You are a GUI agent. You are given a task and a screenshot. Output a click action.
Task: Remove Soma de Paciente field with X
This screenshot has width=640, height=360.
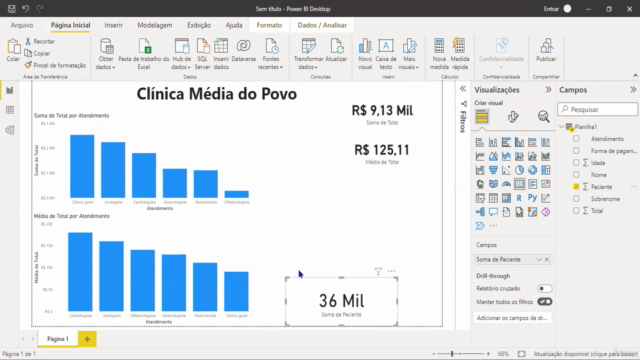547,260
